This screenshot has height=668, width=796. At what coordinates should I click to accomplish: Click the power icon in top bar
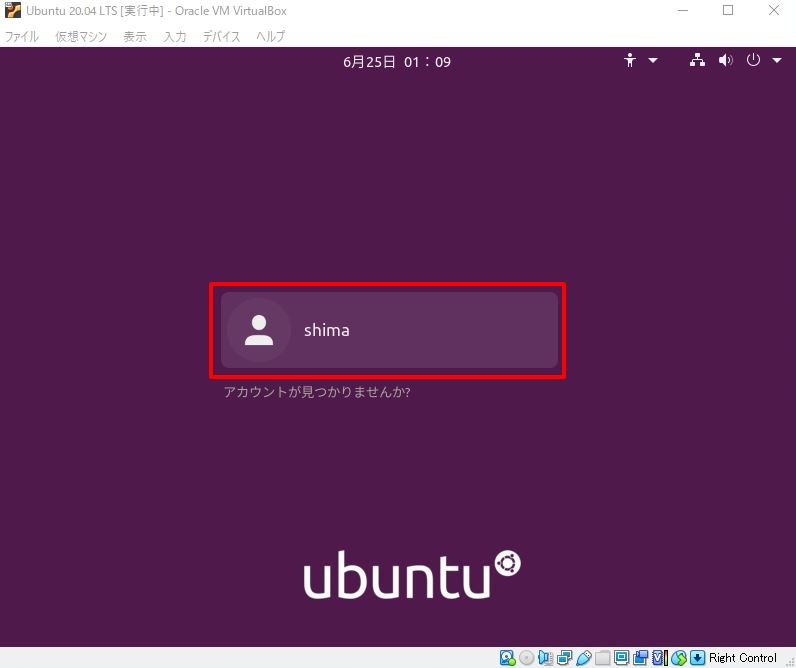753,60
